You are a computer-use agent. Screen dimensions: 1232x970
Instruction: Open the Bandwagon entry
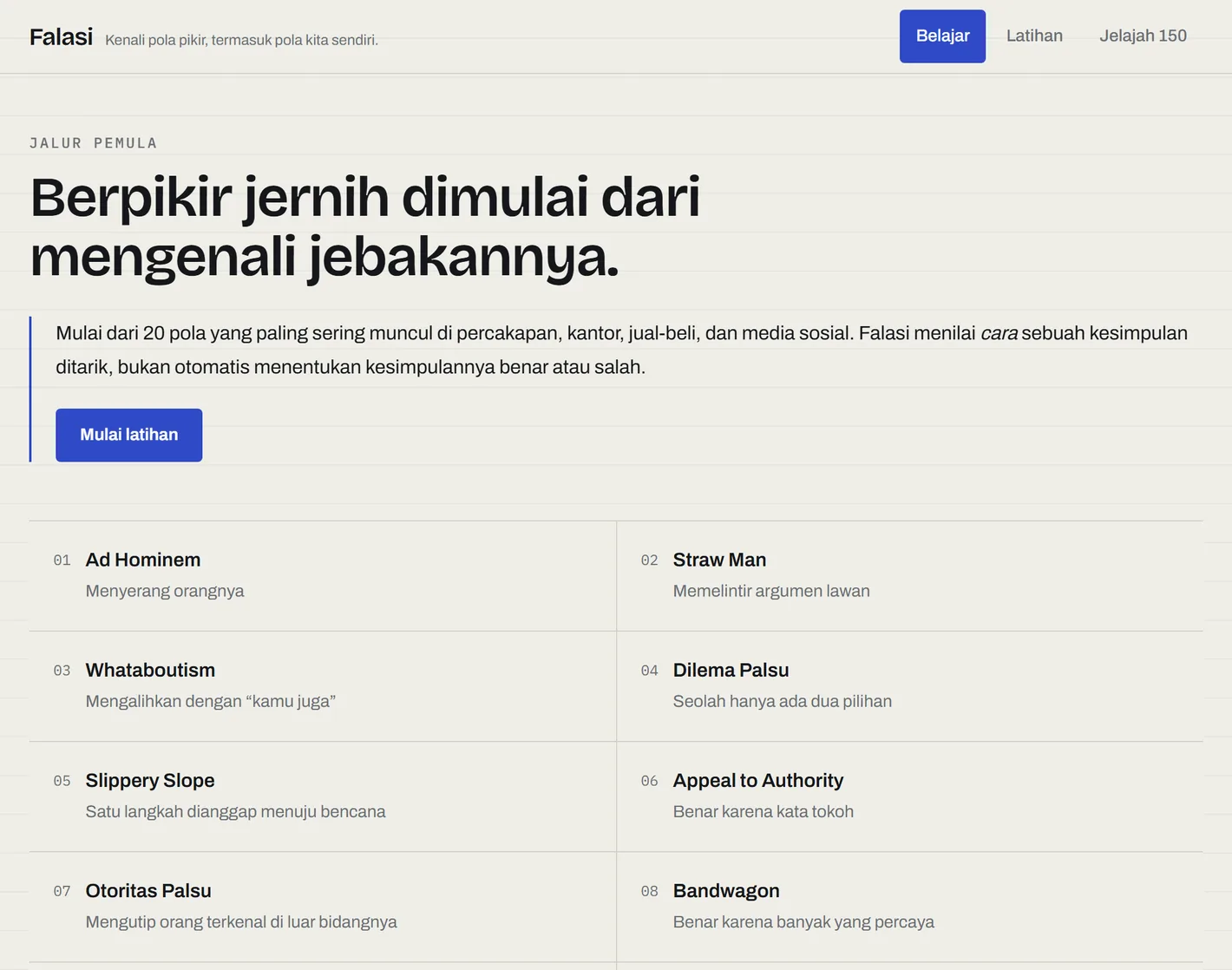point(910,907)
